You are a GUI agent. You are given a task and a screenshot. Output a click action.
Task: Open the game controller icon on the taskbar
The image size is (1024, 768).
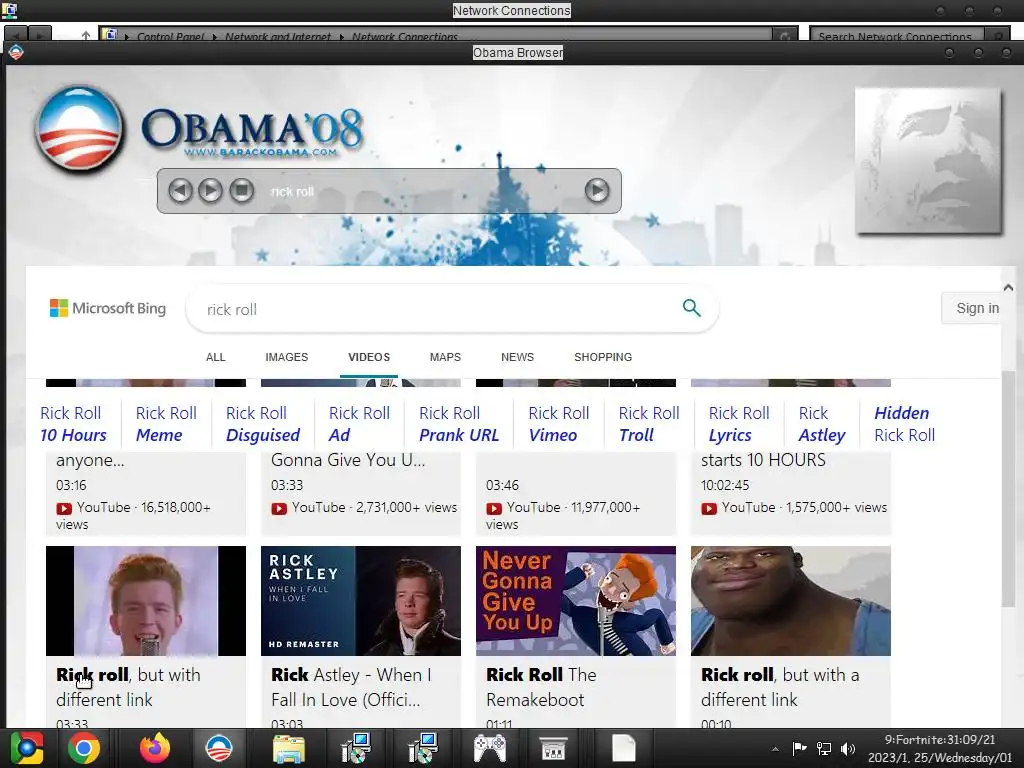(x=490, y=748)
